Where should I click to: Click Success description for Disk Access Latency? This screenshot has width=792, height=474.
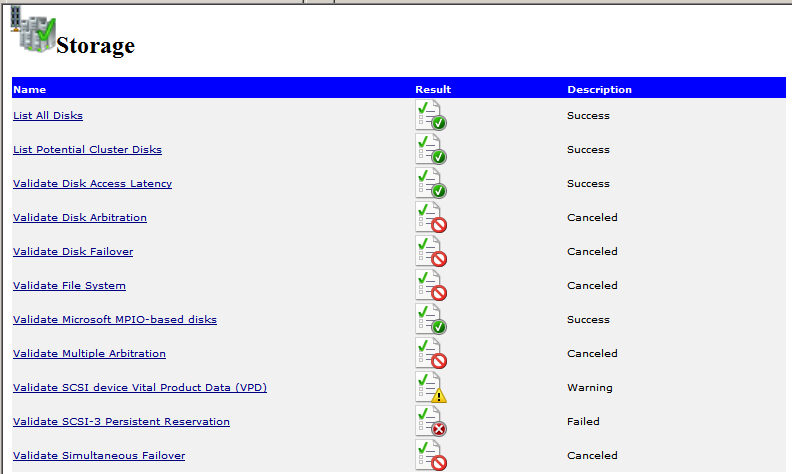coord(588,183)
